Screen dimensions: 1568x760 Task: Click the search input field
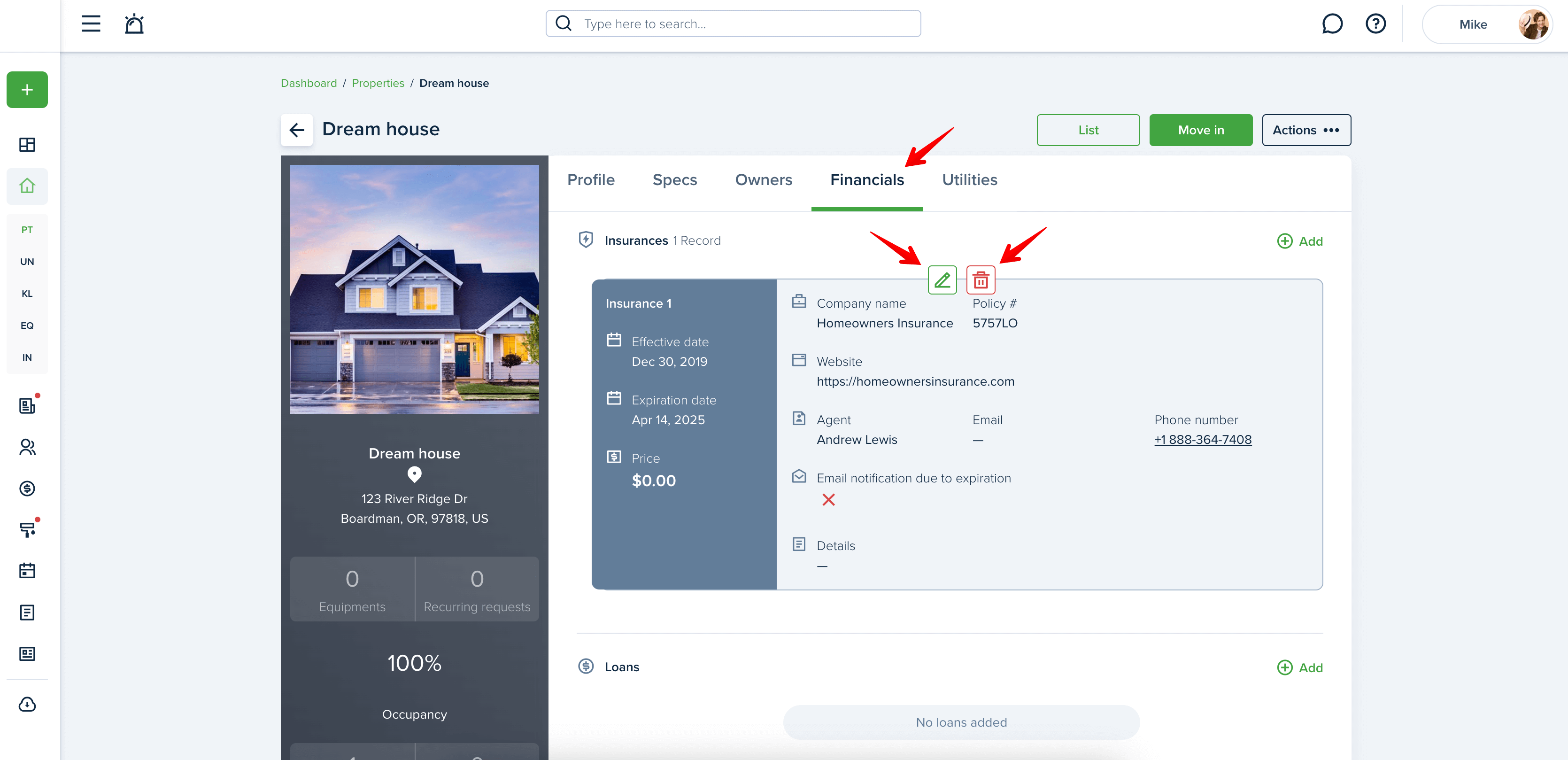733,24
